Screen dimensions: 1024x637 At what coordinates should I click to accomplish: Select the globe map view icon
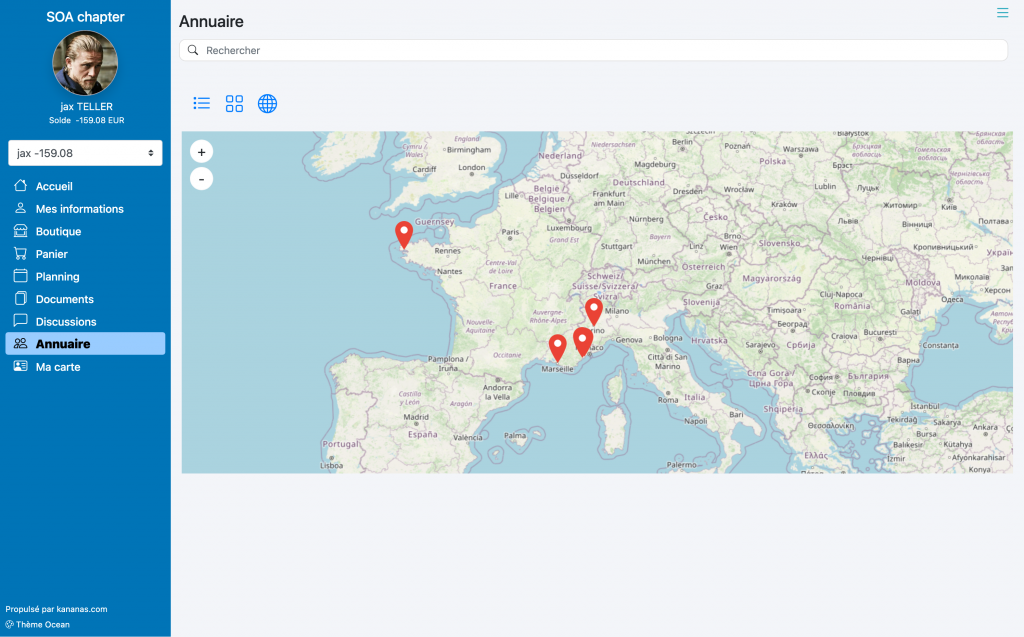pyautogui.click(x=267, y=103)
